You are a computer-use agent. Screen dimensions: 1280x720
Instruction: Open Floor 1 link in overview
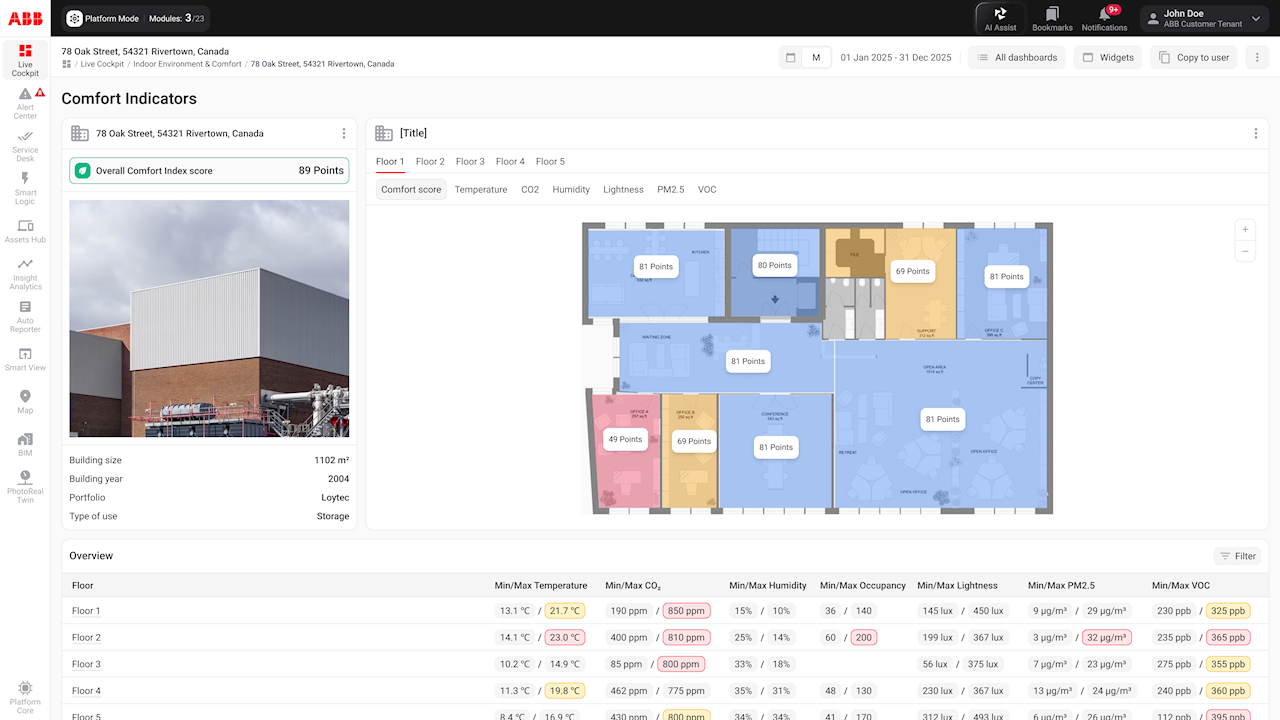(x=86, y=611)
